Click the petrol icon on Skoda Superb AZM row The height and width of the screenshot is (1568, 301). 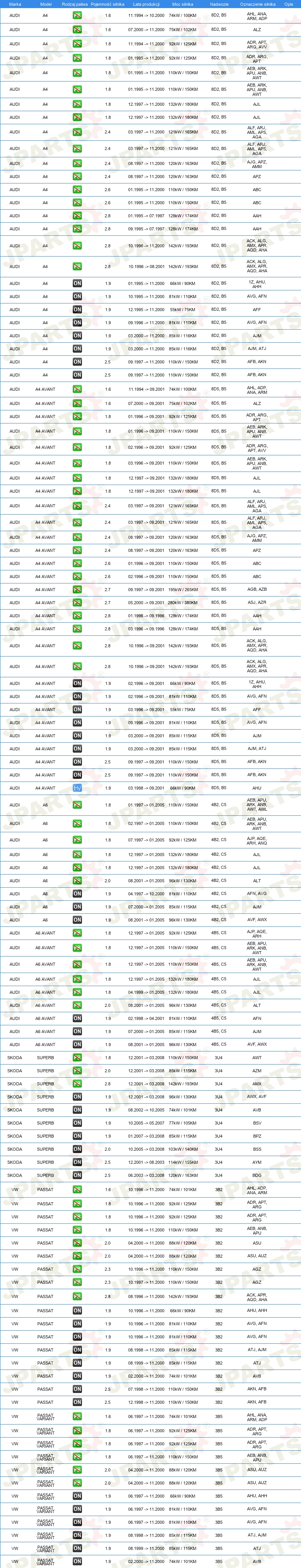(77, 1071)
